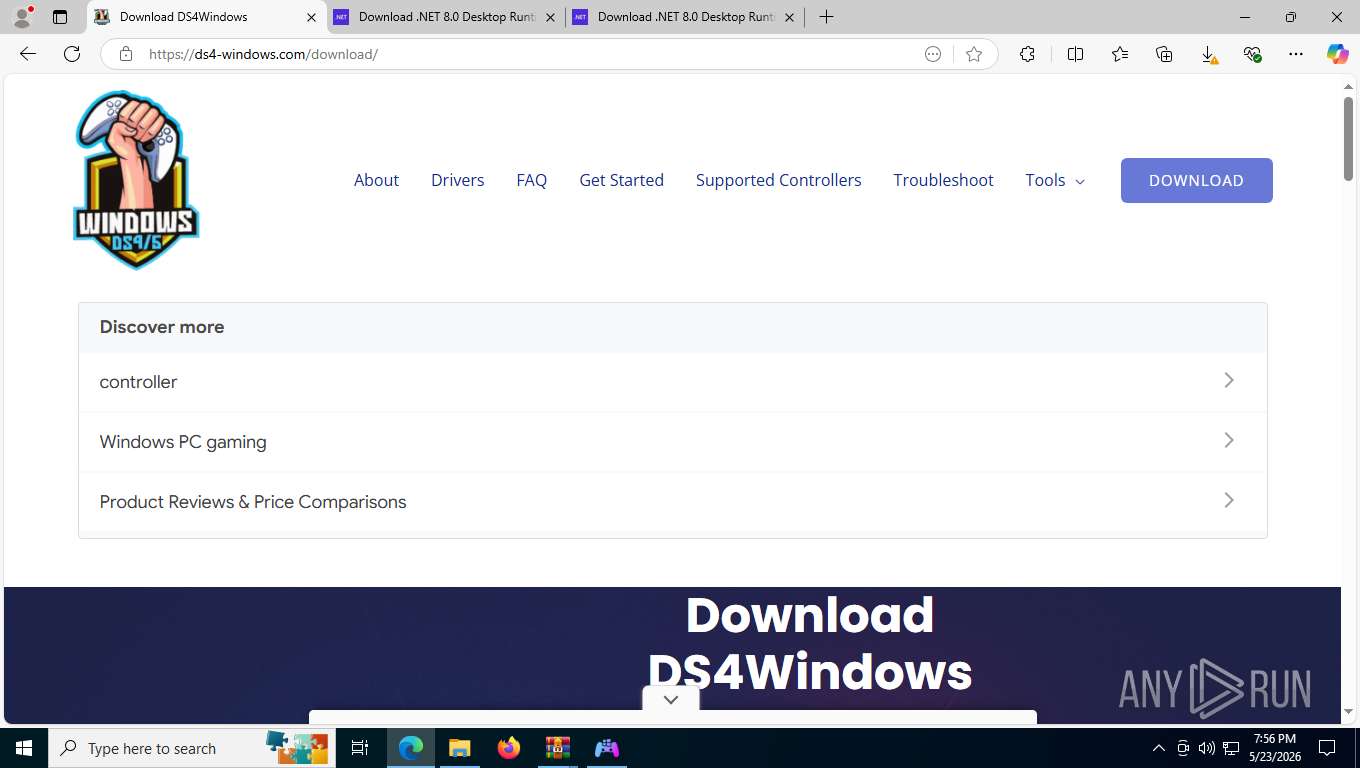The width and height of the screenshot is (1360, 768).
Task: Open Edge Settings and more menu
Action: [x=1296, y=54]
